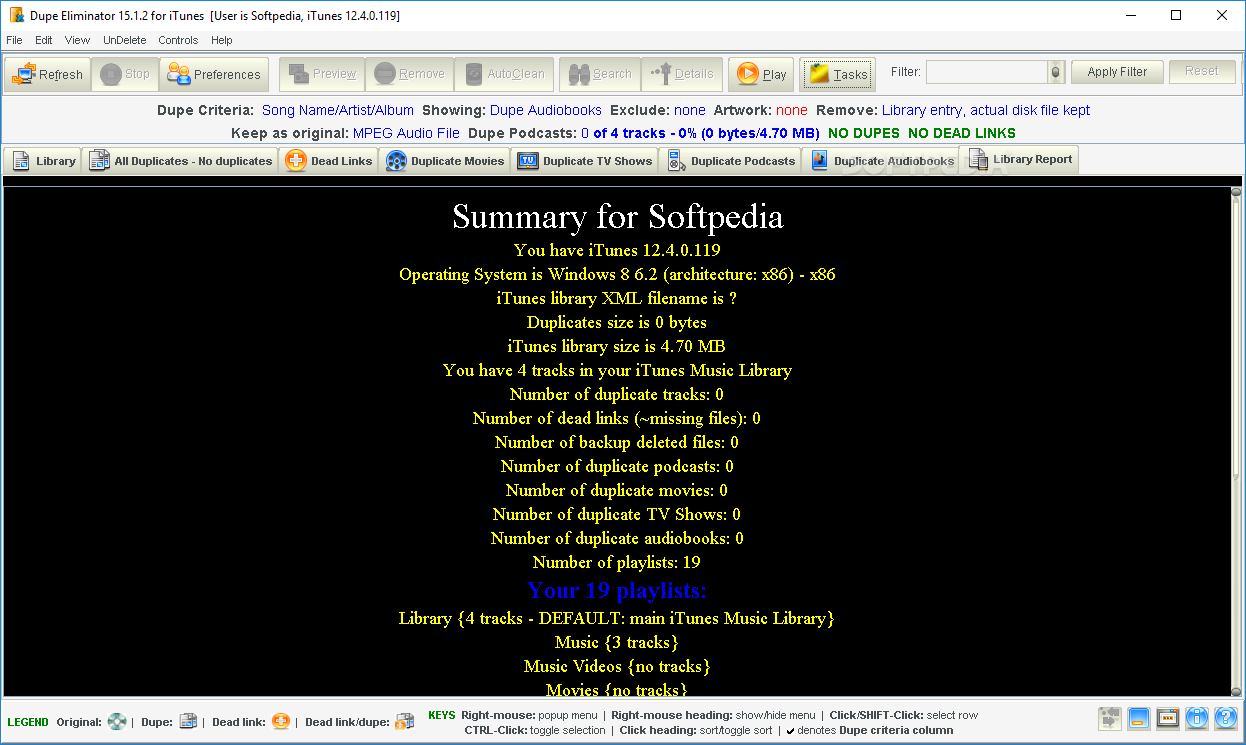Open the View menu

pyautogui.click(x=77, y=40)
